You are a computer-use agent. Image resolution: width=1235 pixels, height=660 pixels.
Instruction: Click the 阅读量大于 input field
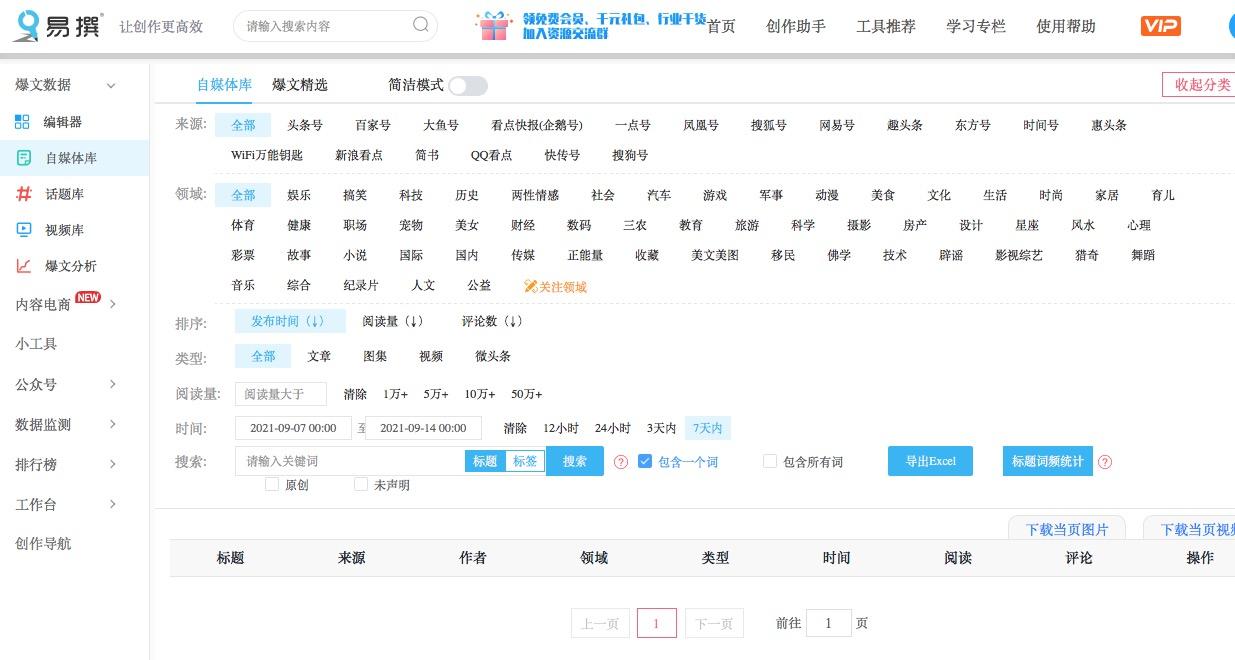pos(281,394)
